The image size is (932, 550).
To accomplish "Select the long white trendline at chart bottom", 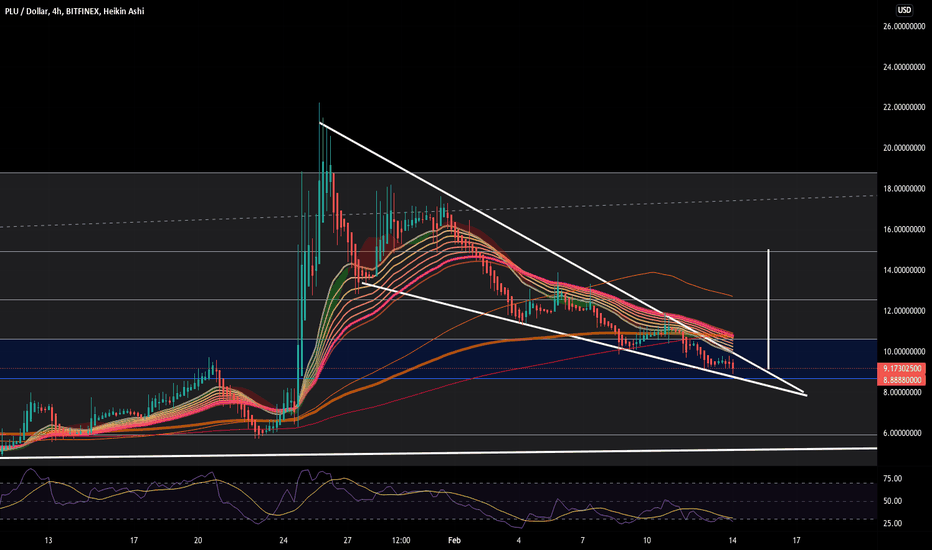I will coord(438,453).
